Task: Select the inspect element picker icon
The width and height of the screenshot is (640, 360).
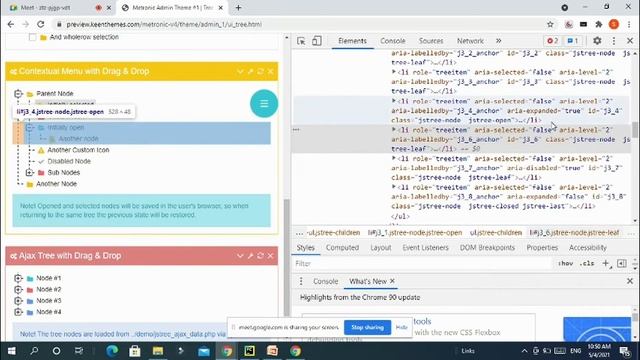Action: [x=301, y=41]
